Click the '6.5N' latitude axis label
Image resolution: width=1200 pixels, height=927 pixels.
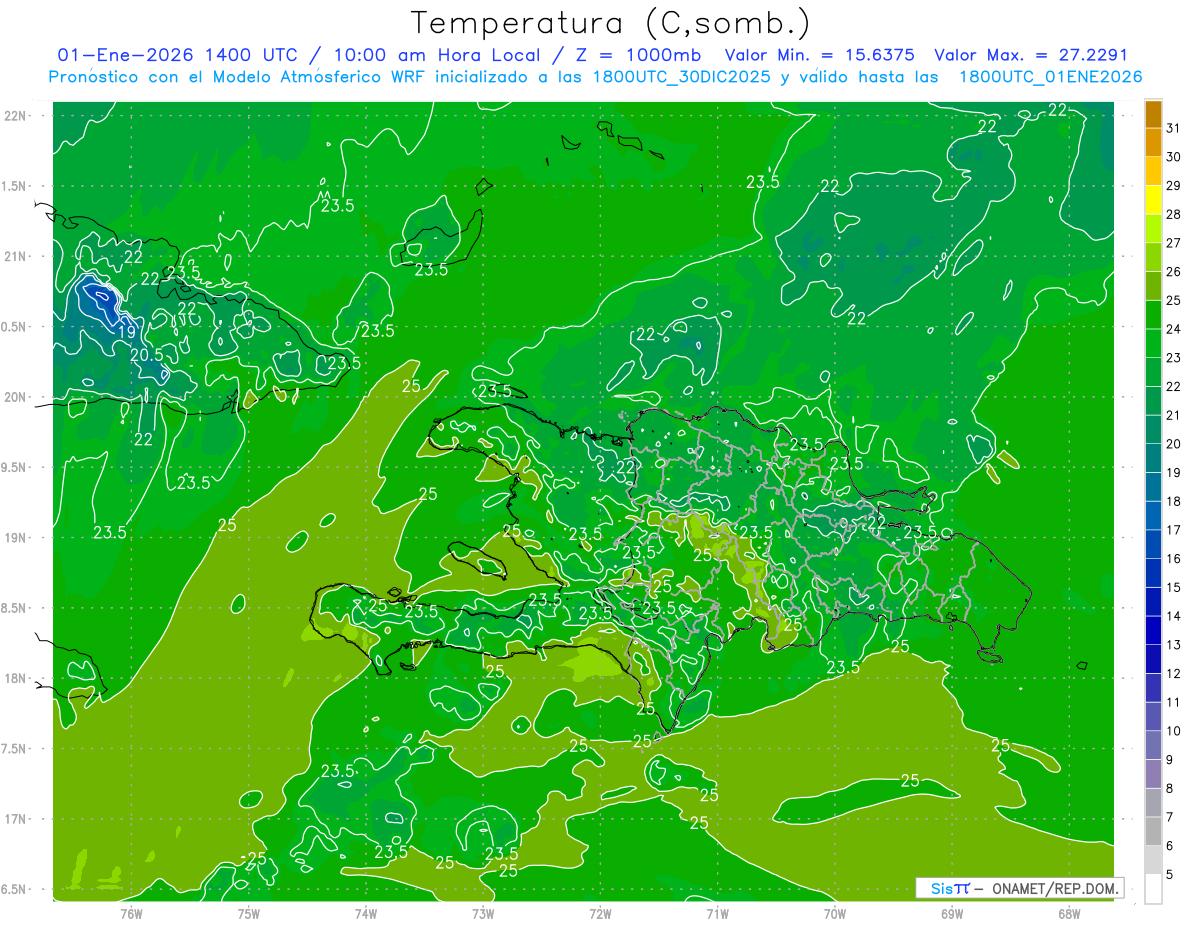click(15, 889)
